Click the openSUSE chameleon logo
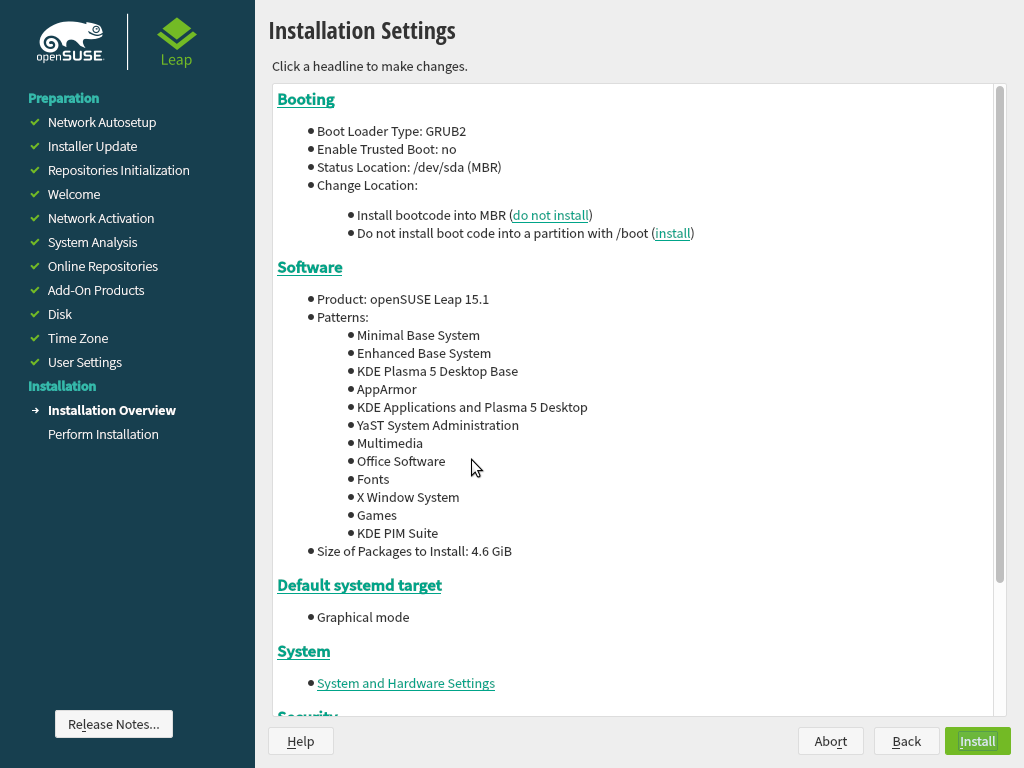The image size is (1024, 768). (71, 42)
